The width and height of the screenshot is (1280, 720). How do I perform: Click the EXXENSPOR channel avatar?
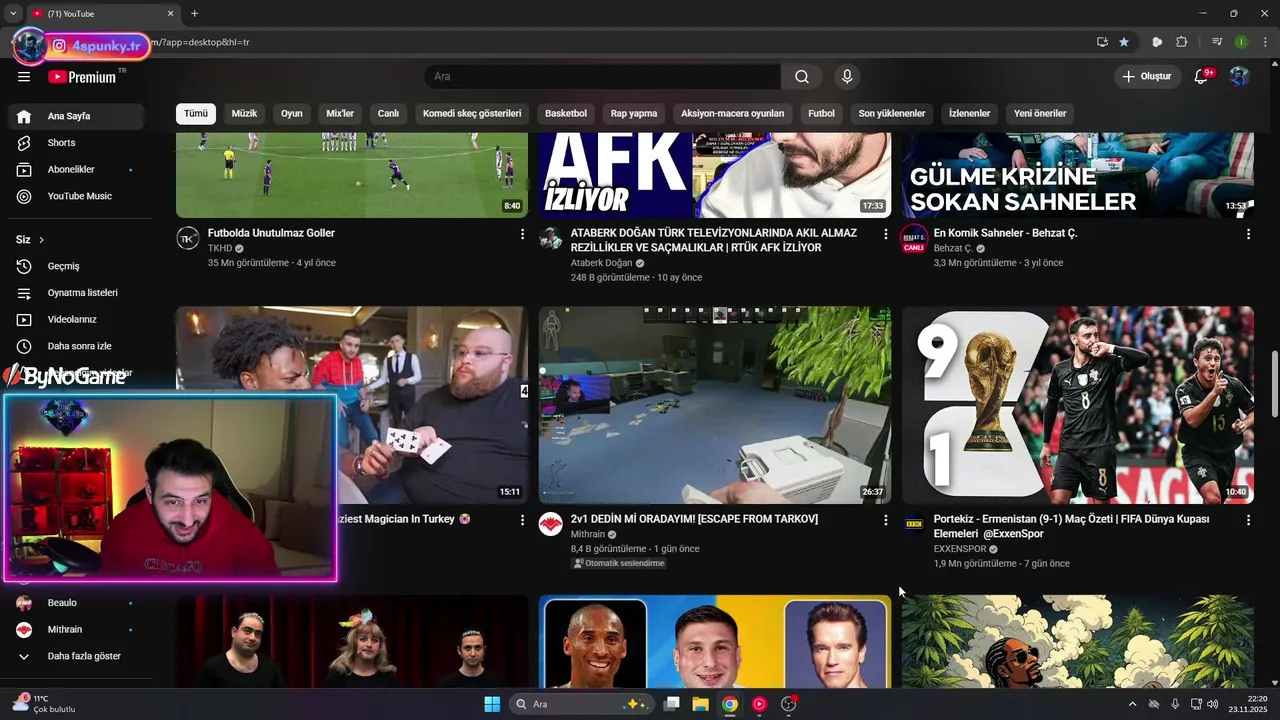[914, 524]
